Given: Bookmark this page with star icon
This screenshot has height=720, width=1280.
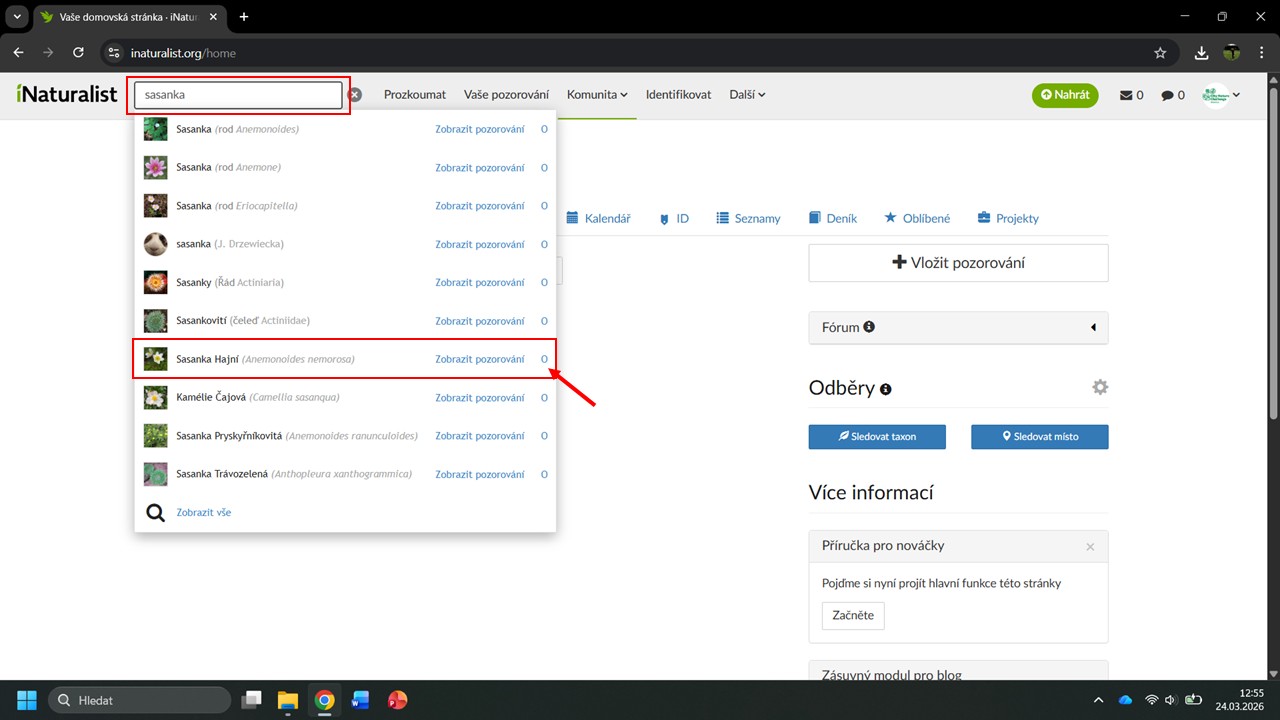Looking at the screenshot, I should [x=1160, y=53].
